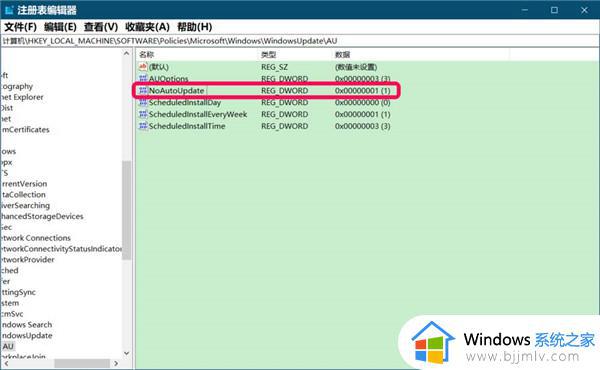This screenshot has width=600, height=370.
Task: Select the NoAutoUpdate value name
Action: 176,91
